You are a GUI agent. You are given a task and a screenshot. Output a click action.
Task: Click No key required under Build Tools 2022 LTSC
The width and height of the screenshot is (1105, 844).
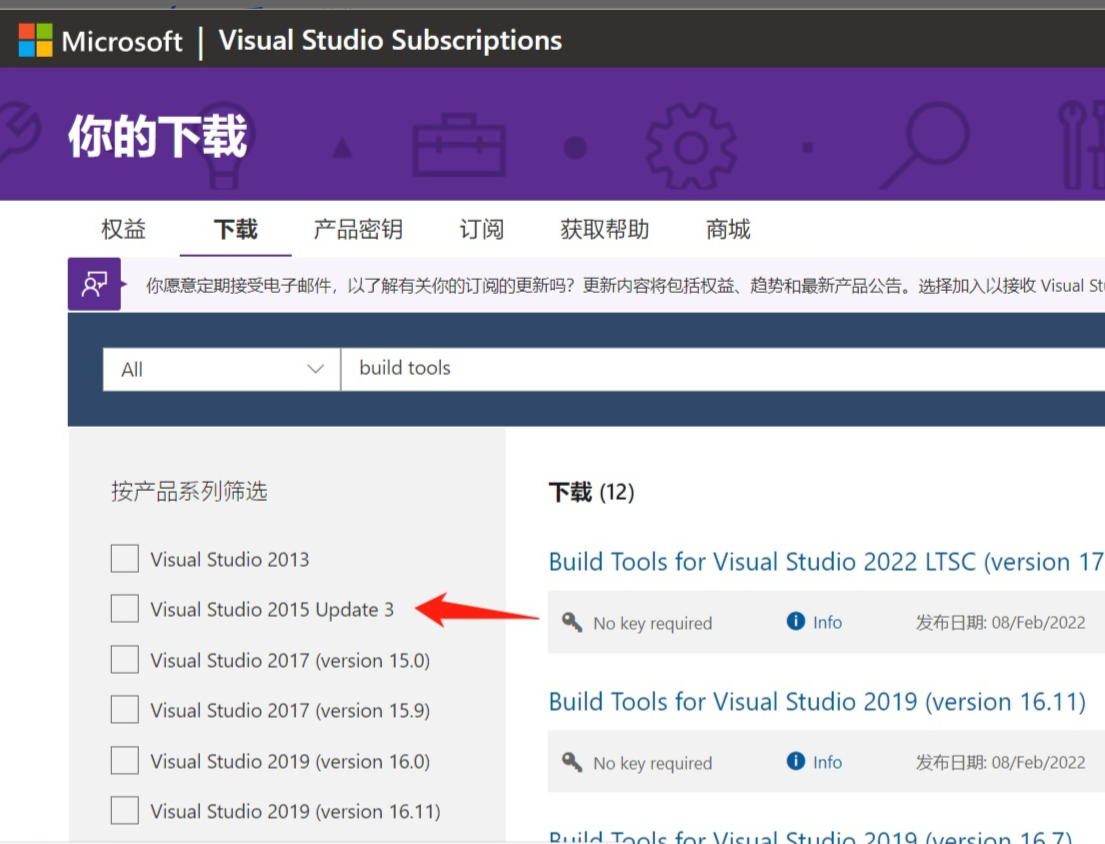[653, 623]
